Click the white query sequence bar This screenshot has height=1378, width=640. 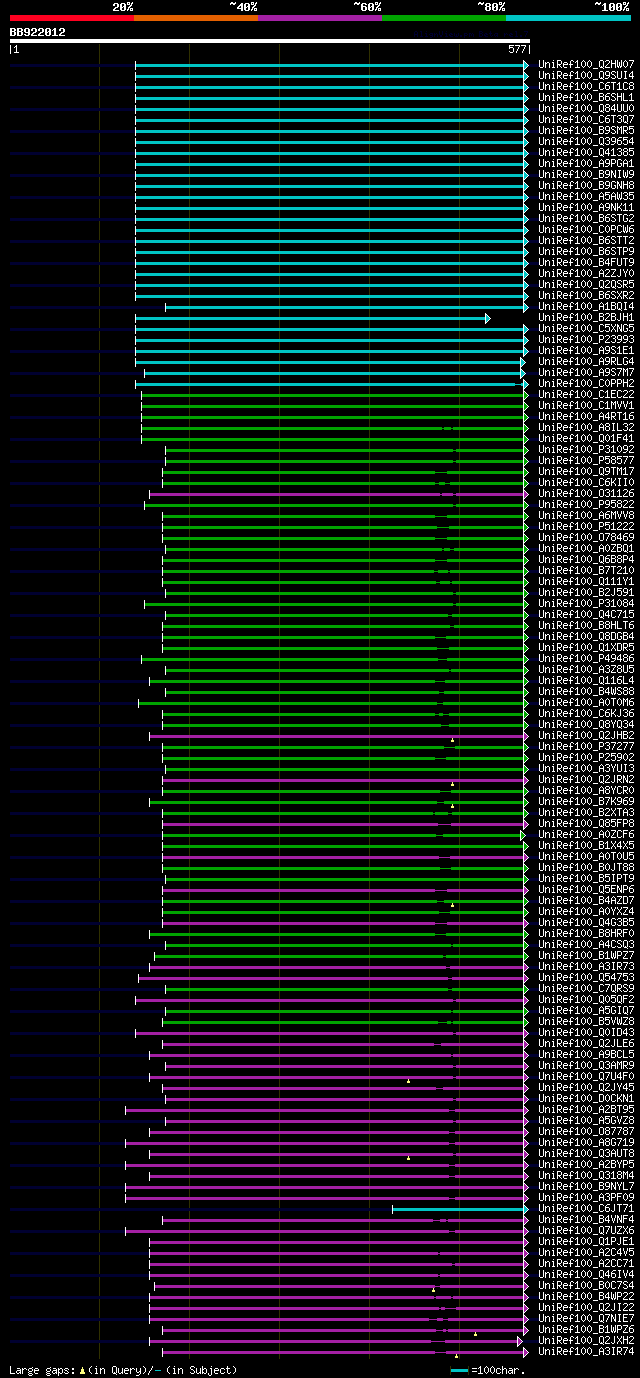(x=269, y=41)
